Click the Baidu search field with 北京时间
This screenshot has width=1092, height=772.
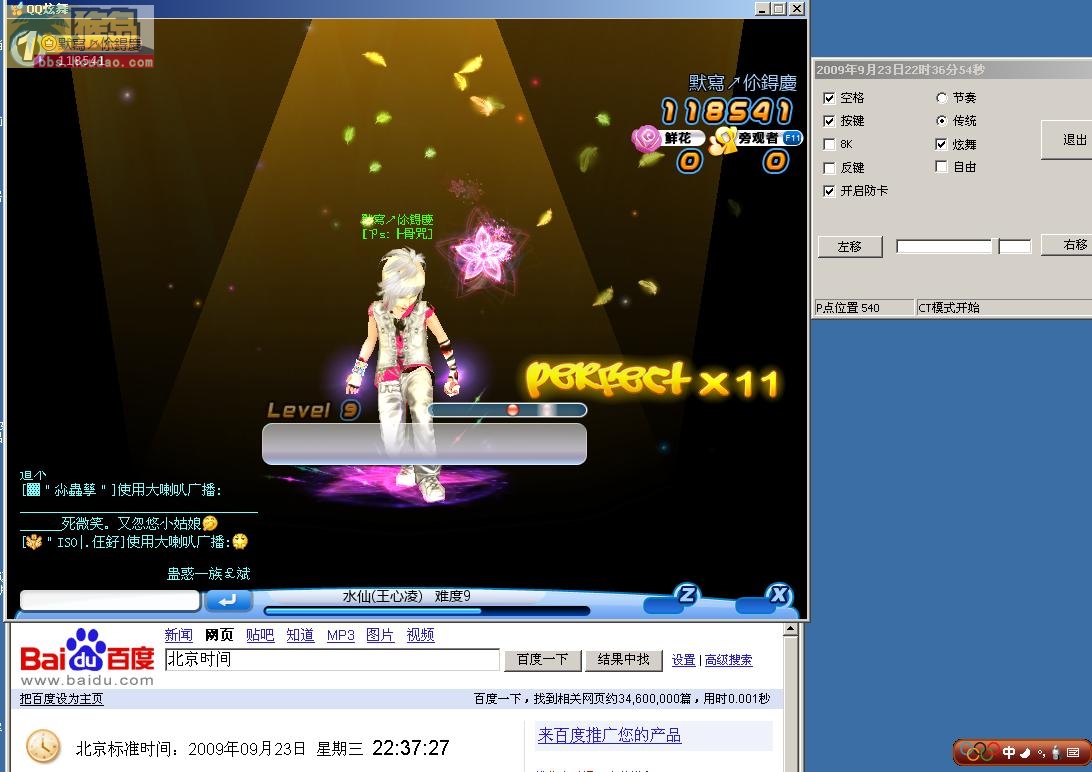(x=332, y=659)
